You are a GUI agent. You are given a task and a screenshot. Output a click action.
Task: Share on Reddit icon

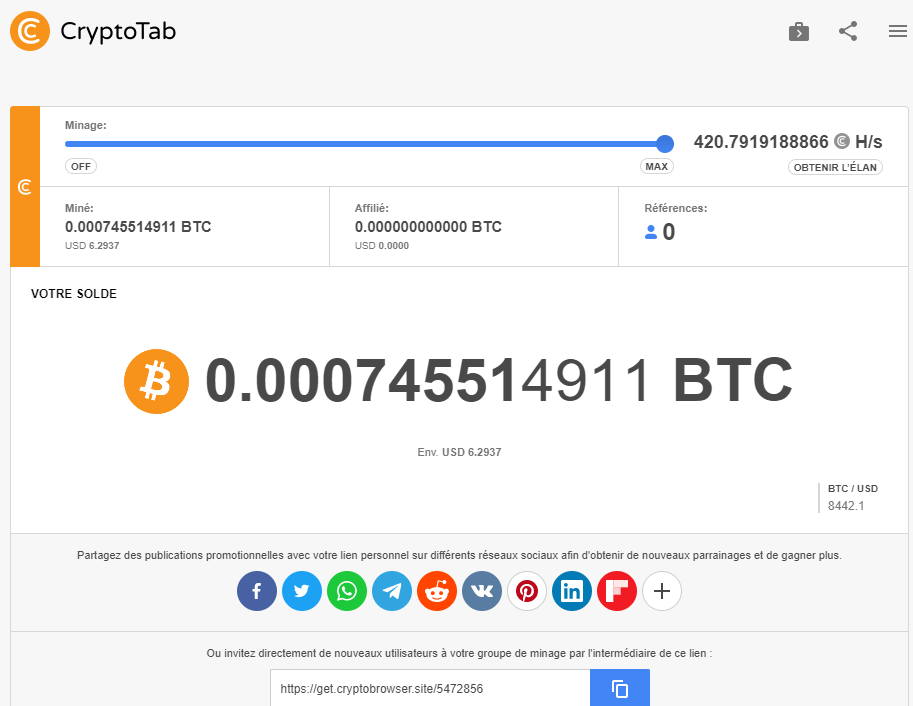(x=437, y=591)
